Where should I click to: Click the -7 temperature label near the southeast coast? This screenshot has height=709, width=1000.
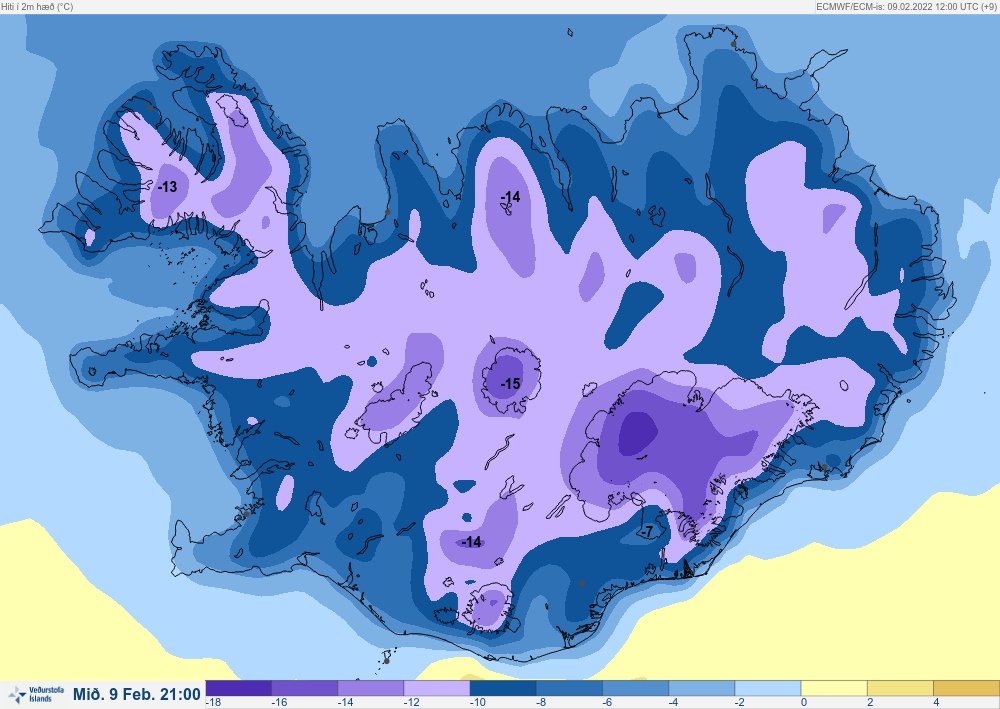[647, 531]
